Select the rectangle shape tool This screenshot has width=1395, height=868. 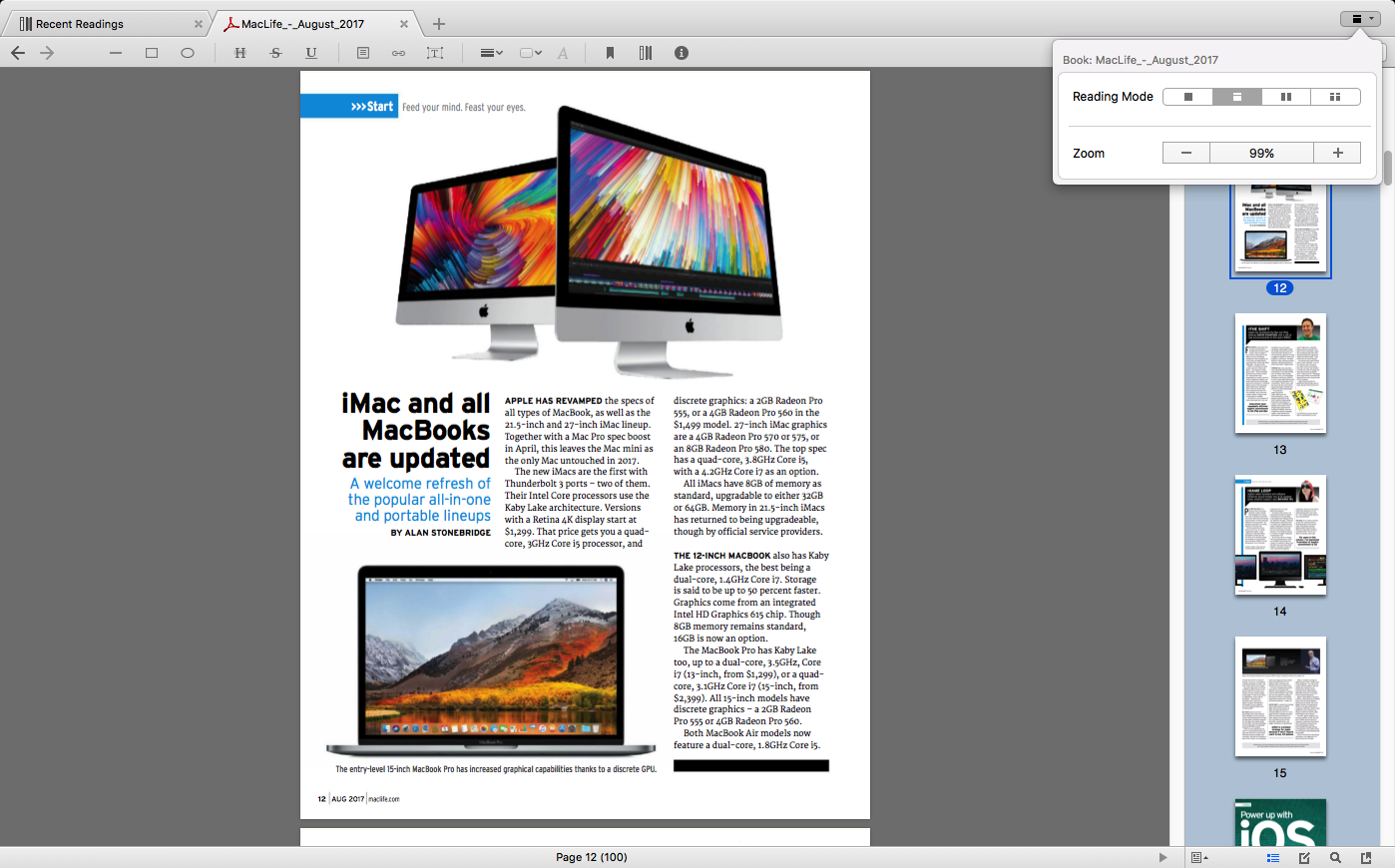152,53
